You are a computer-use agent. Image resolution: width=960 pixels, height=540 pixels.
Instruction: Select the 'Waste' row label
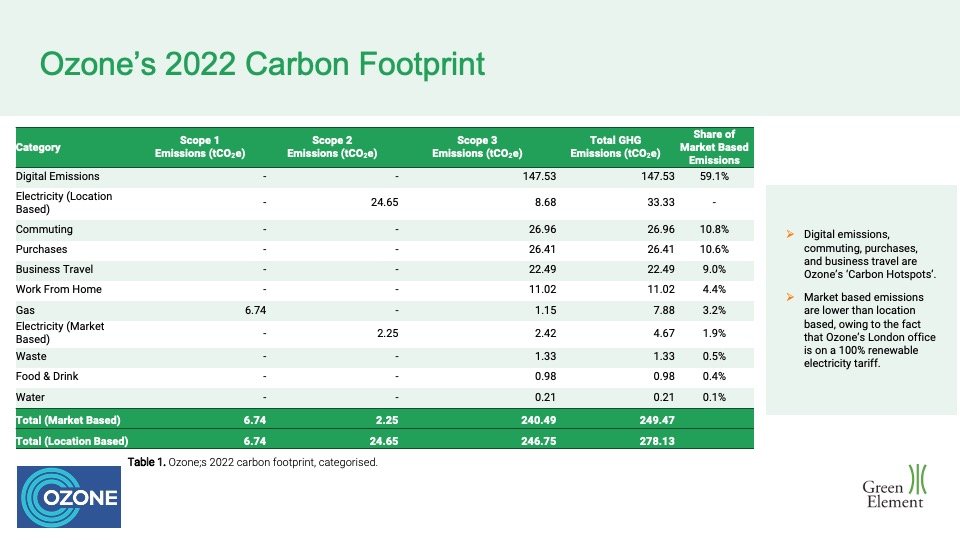[x=31, y=356]
